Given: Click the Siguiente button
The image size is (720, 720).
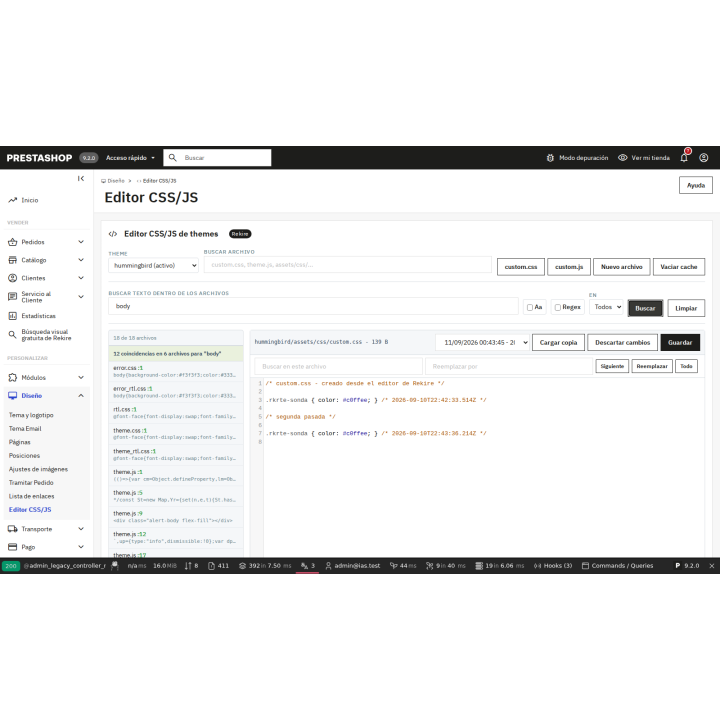Looking at the screenshot, I should 612,366.
